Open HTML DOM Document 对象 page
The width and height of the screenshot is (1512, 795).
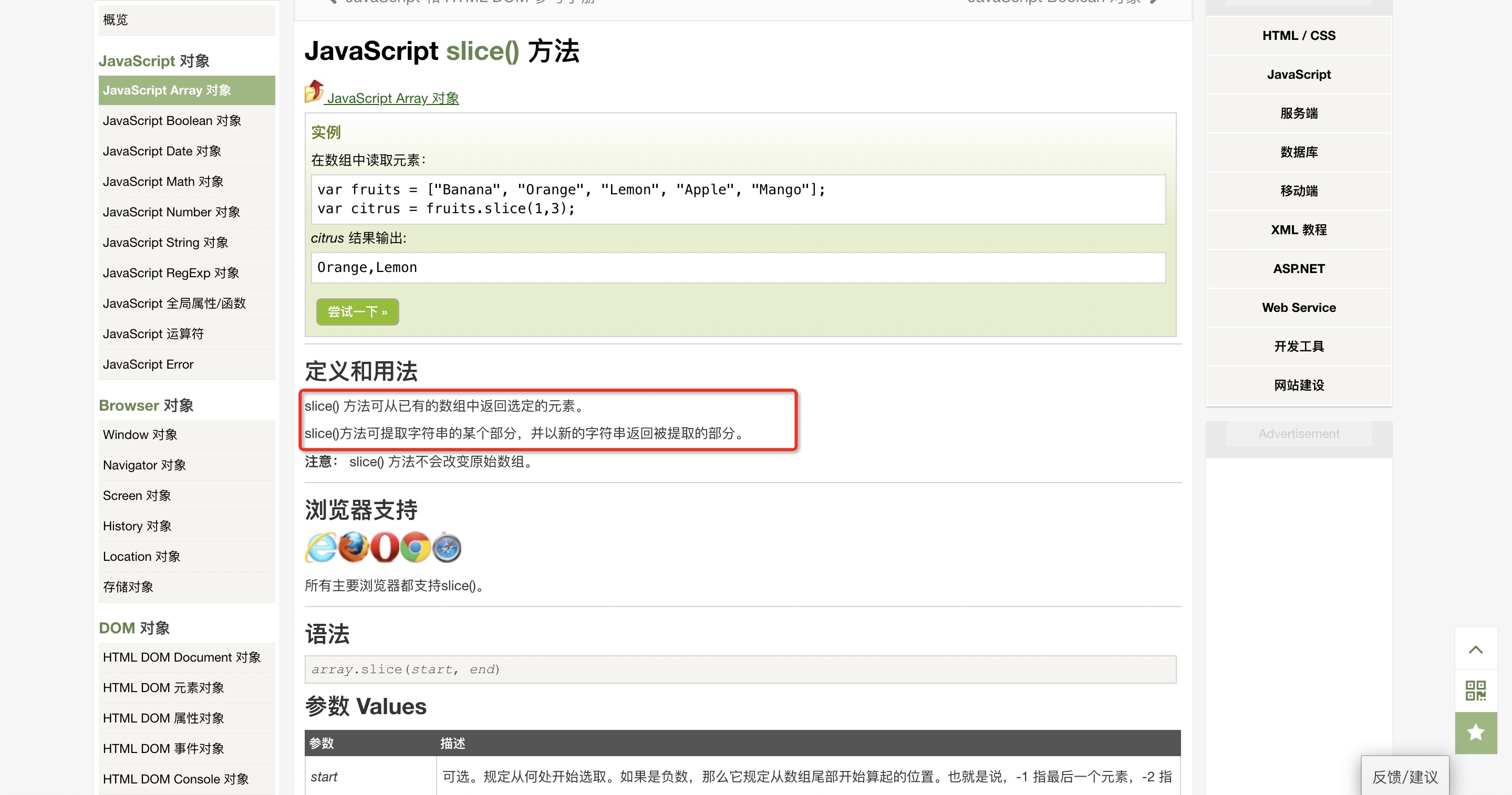point(181,657)
